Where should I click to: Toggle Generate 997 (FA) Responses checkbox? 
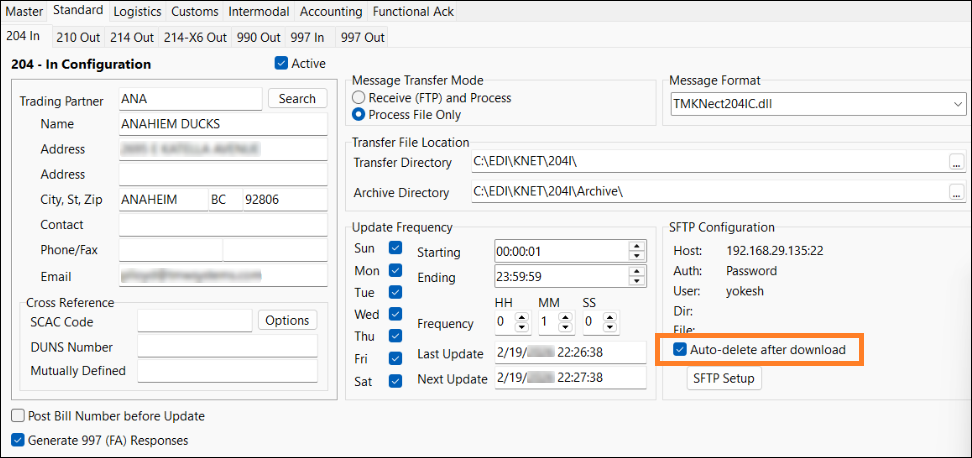pyautogui.click(x=17, y=440)
